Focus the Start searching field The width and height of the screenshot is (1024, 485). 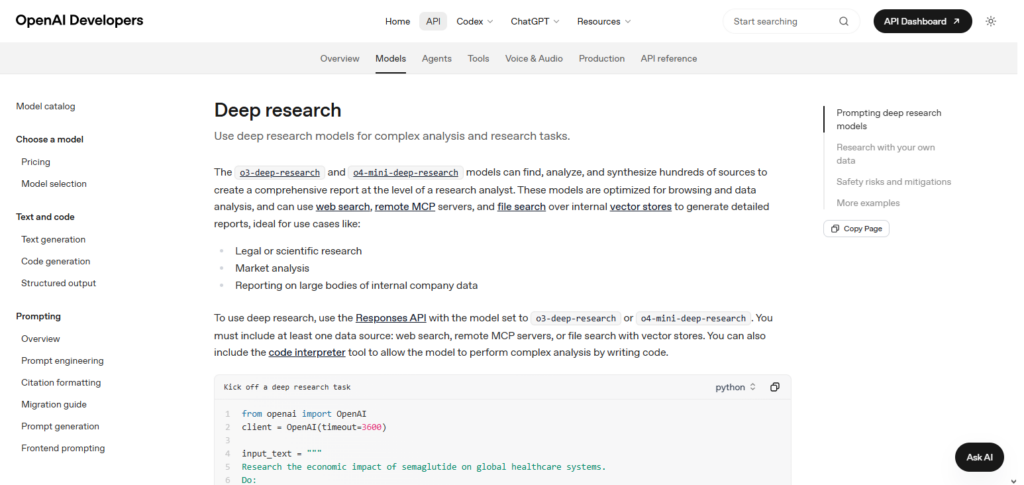click(x=792, y=22)
